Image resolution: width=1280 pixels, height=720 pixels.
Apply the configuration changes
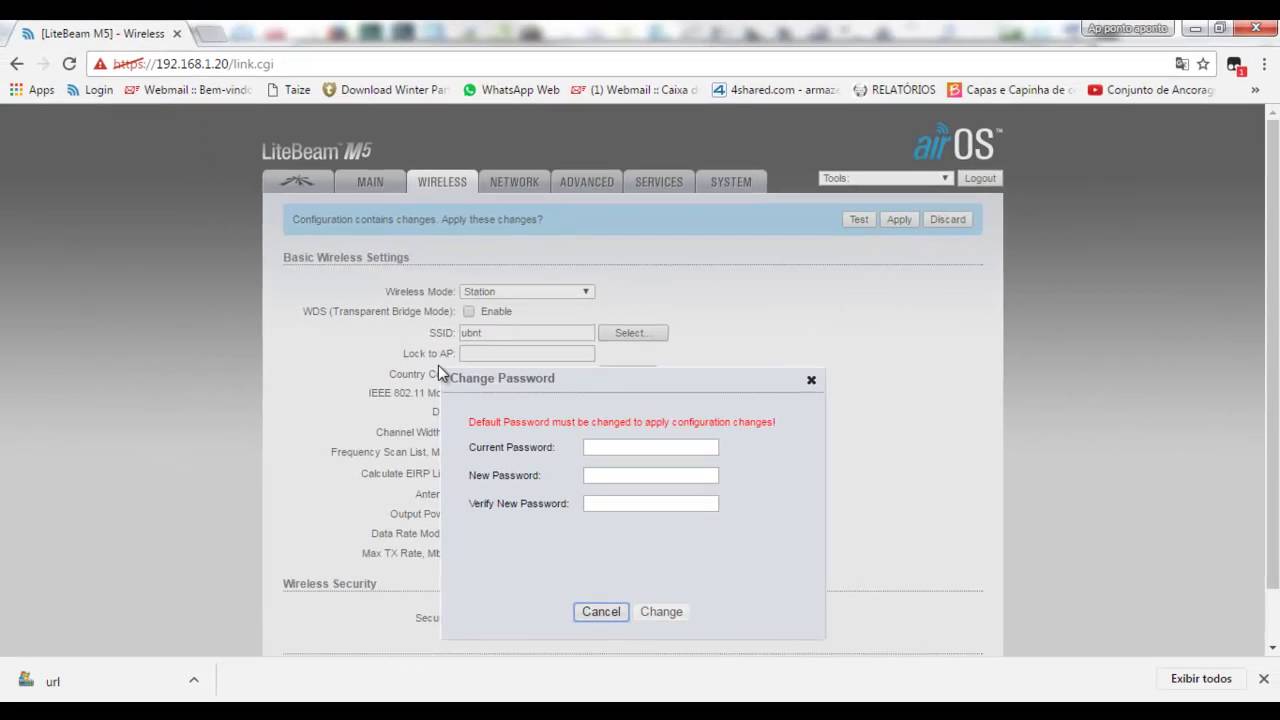point(899,219)
